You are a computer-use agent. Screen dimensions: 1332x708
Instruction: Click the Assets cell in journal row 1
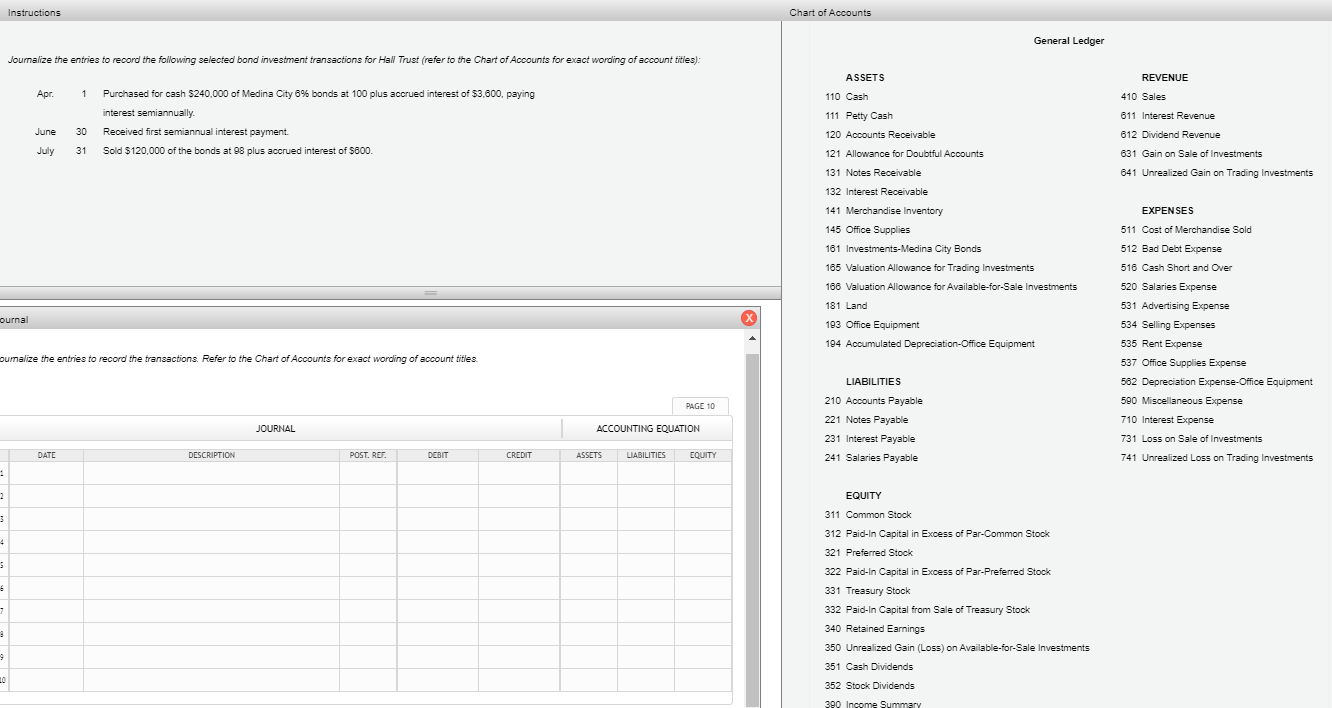(x=590, y=472)
